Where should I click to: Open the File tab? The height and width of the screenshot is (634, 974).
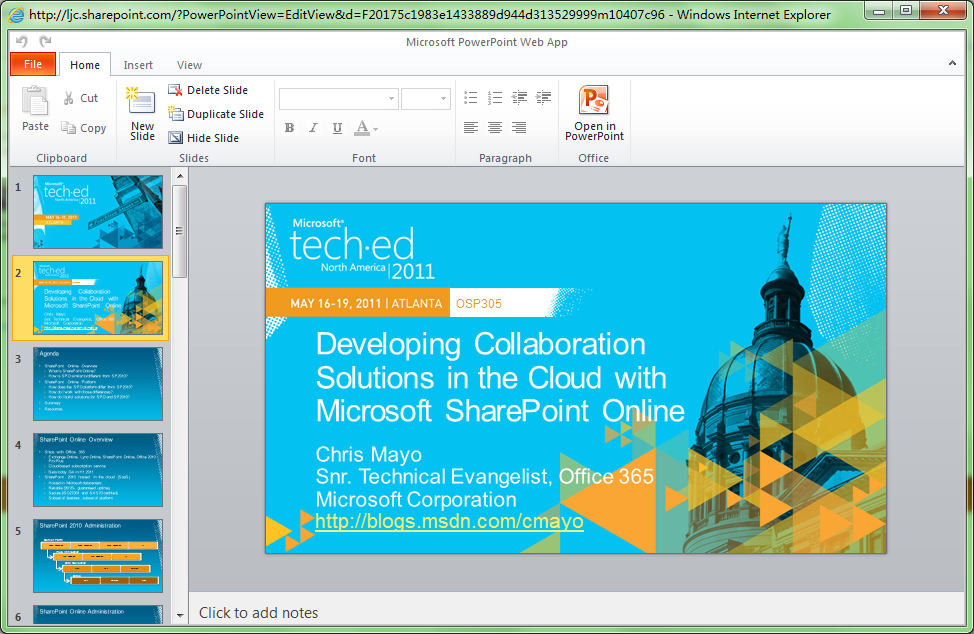[33, 64]
